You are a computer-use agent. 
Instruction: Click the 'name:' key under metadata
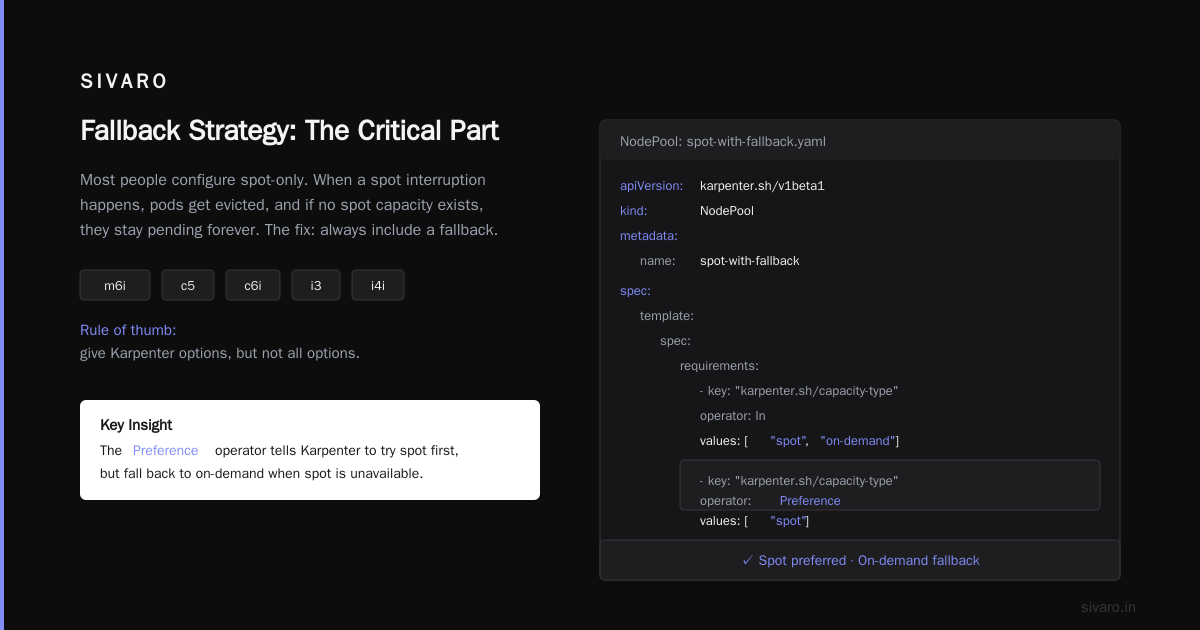pos(658,261)
